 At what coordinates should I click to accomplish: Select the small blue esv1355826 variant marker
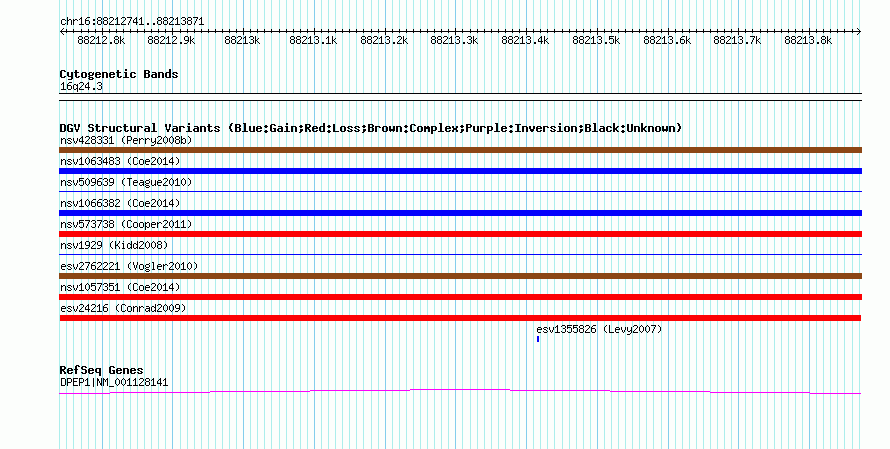[538, 339]
